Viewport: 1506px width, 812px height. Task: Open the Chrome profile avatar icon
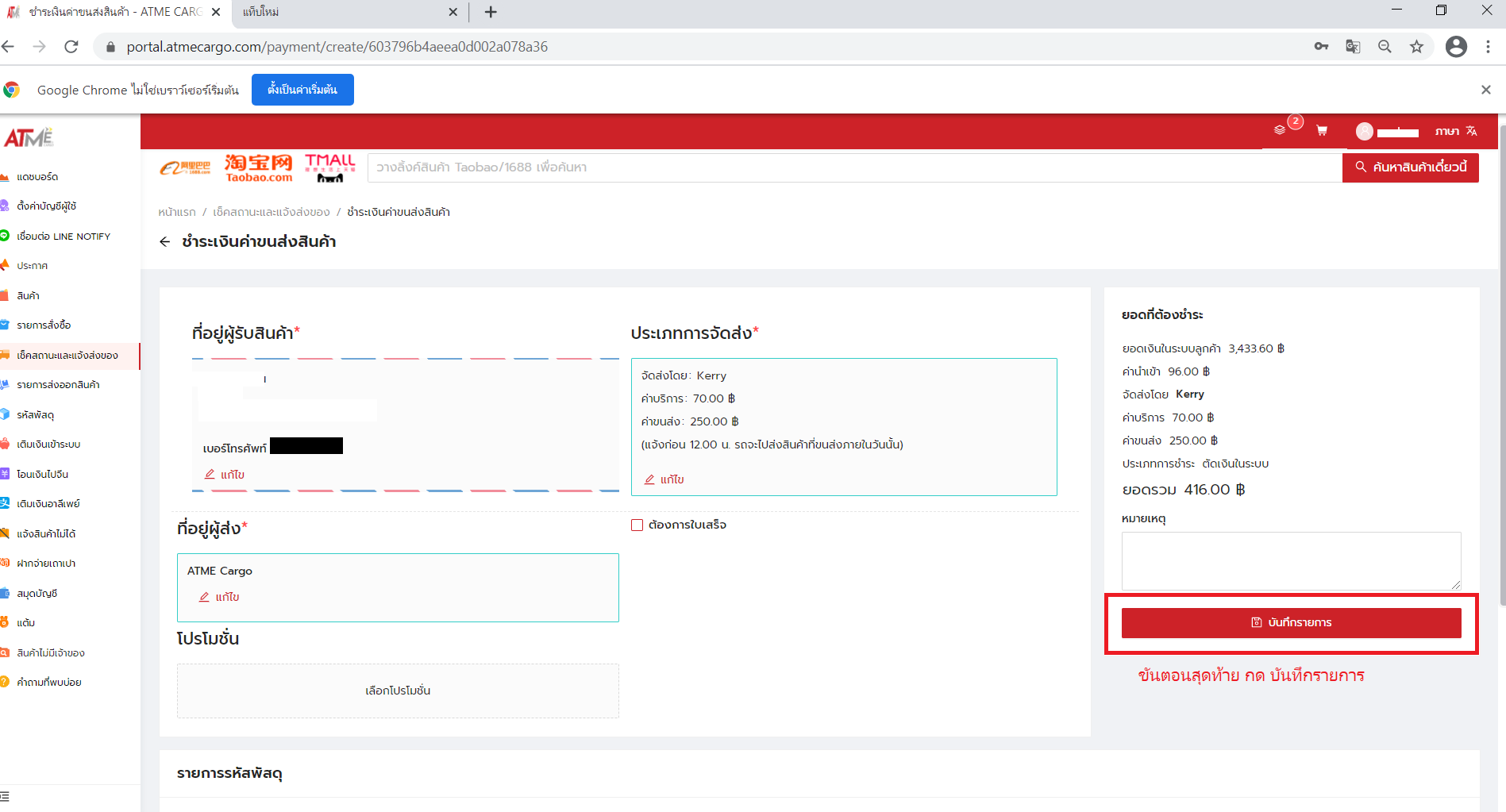(x=1456, y=47)
